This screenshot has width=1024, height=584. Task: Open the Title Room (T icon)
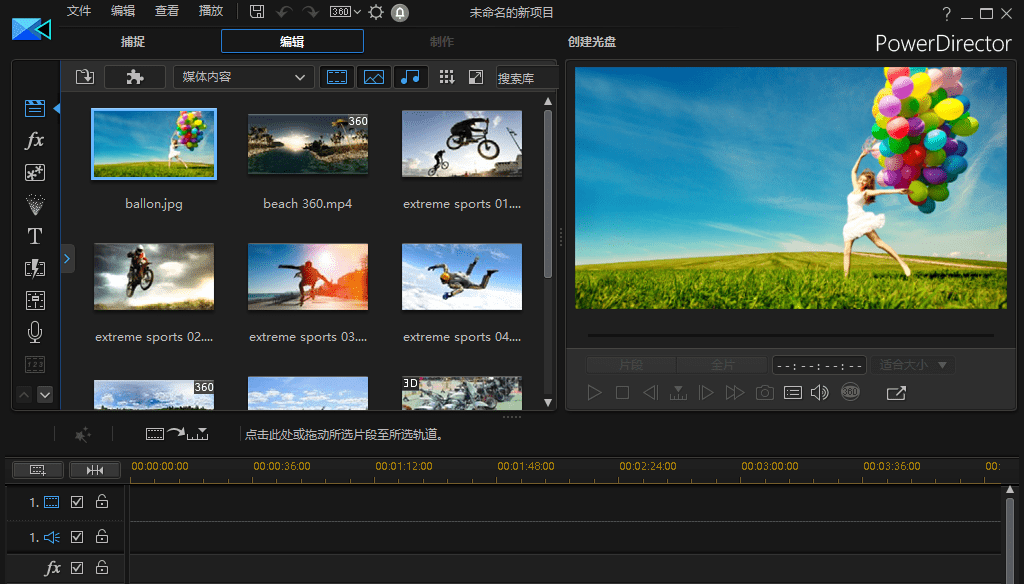coord(35,236)
